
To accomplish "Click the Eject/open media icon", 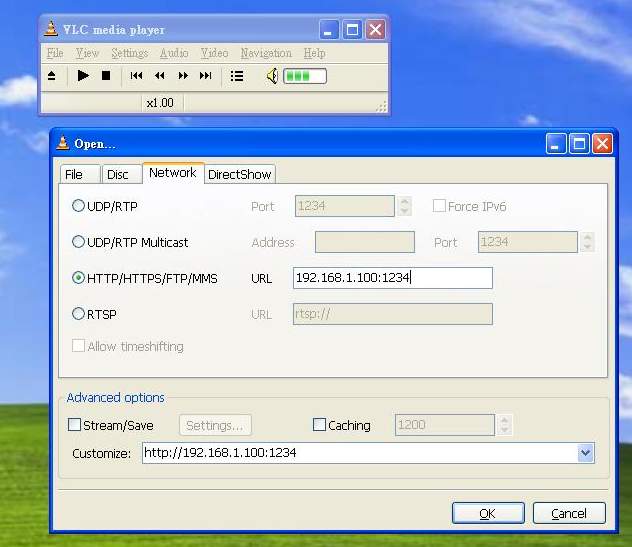I will click(x=53, y=76).
